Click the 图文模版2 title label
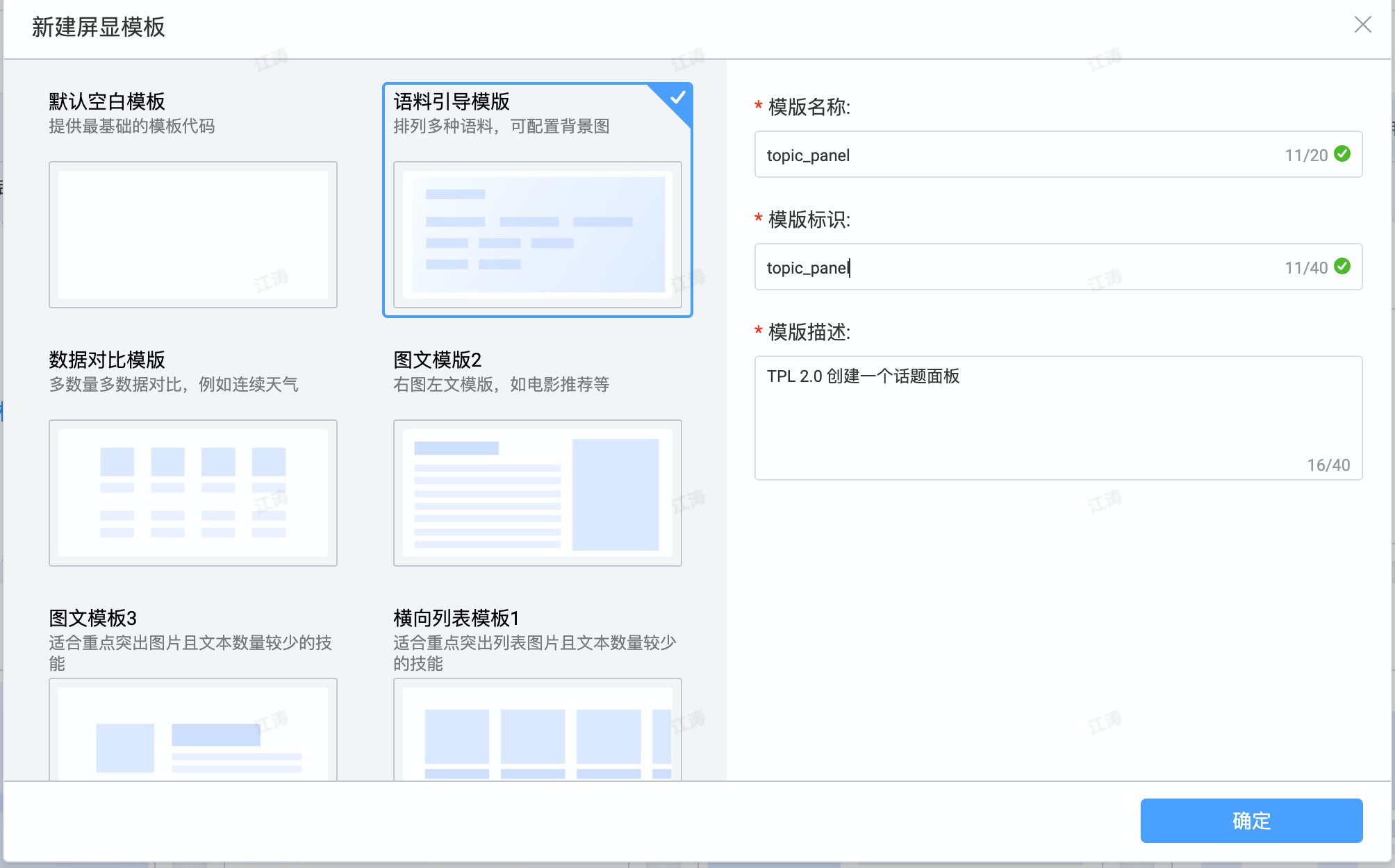Image resolution: width=1395 pixels, height=868 pixels. (437, 360)
